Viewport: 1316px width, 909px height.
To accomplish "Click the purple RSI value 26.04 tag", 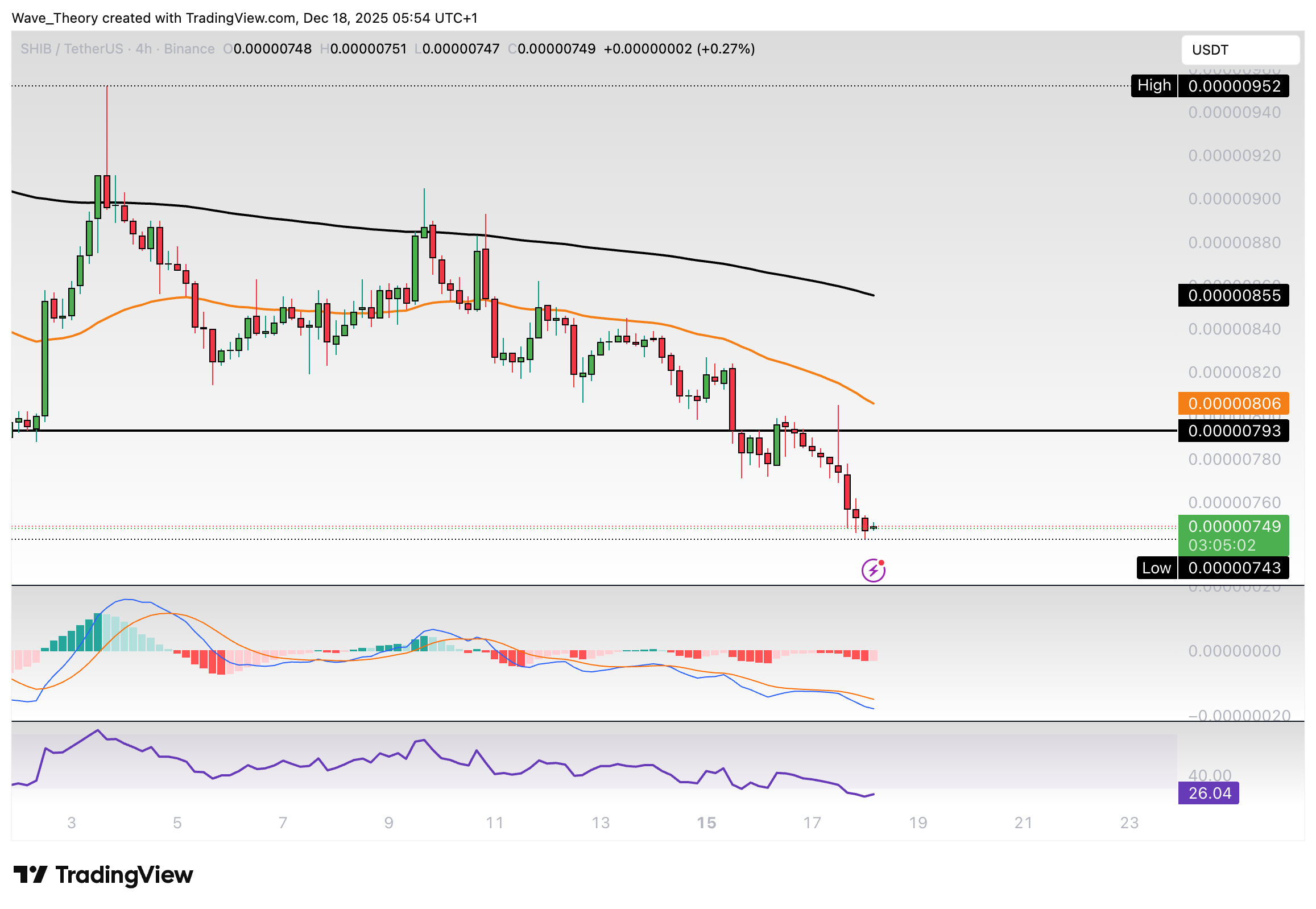I will point(1208,793).
